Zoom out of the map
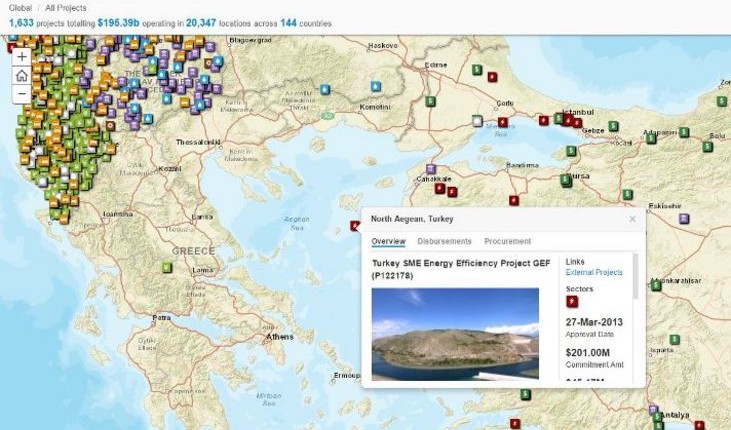This screenshot has width=731, height=430. coord(21,93)
